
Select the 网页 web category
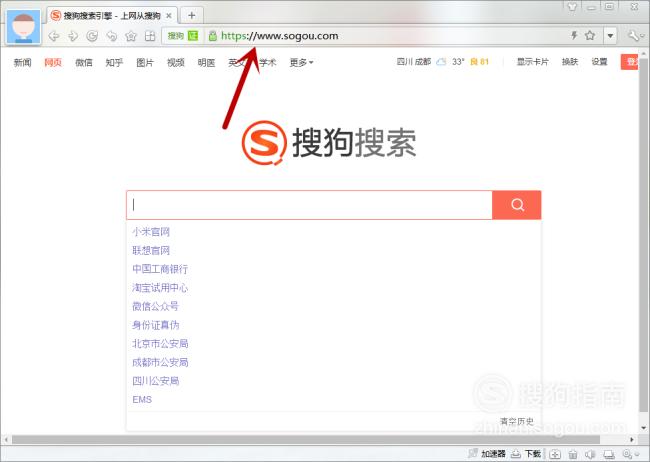click(x=53, y=62)
